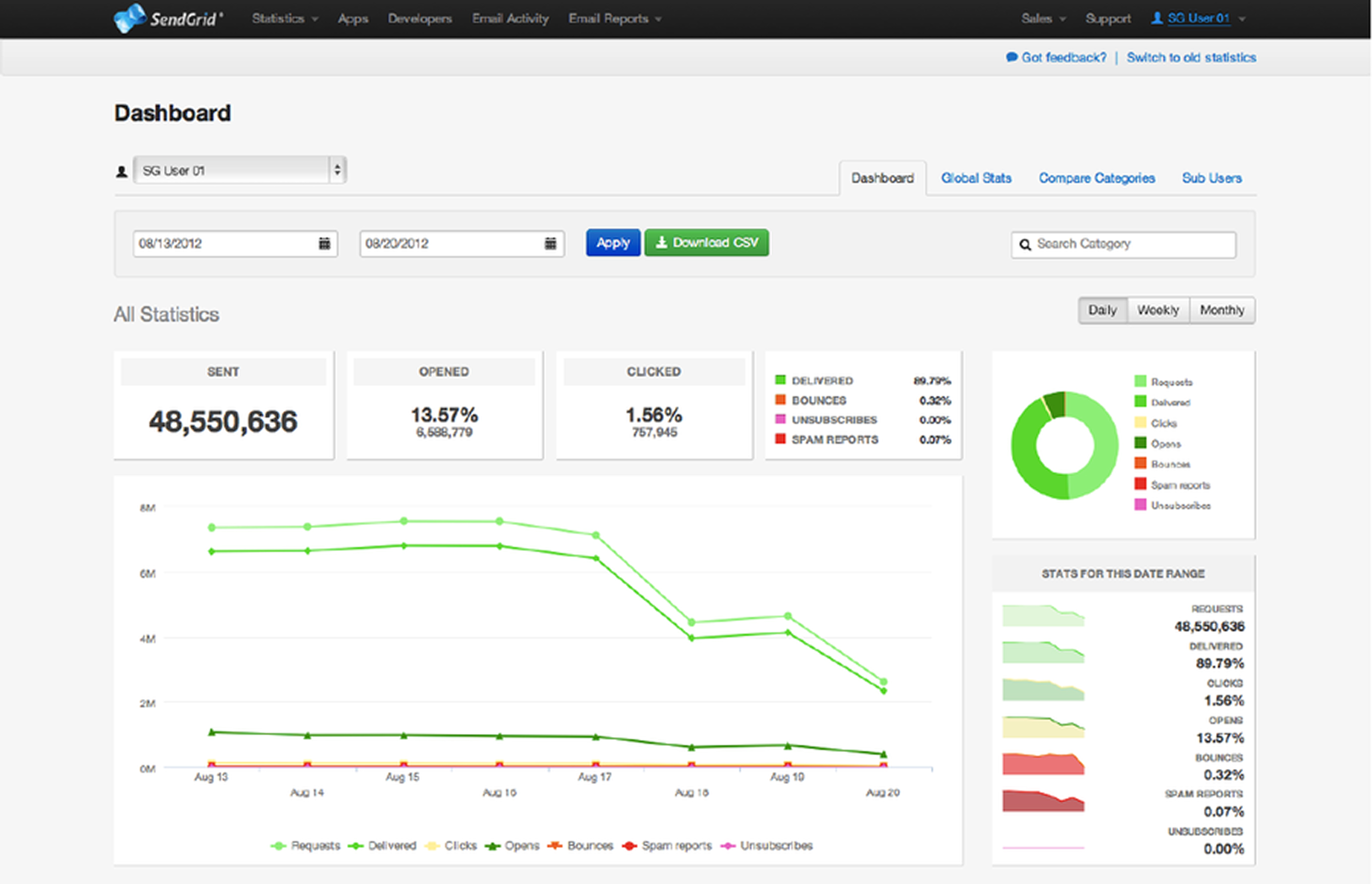Switch chart to Daily view
The width and height of the screenshot is (1372, 884).
(1103, 311)
